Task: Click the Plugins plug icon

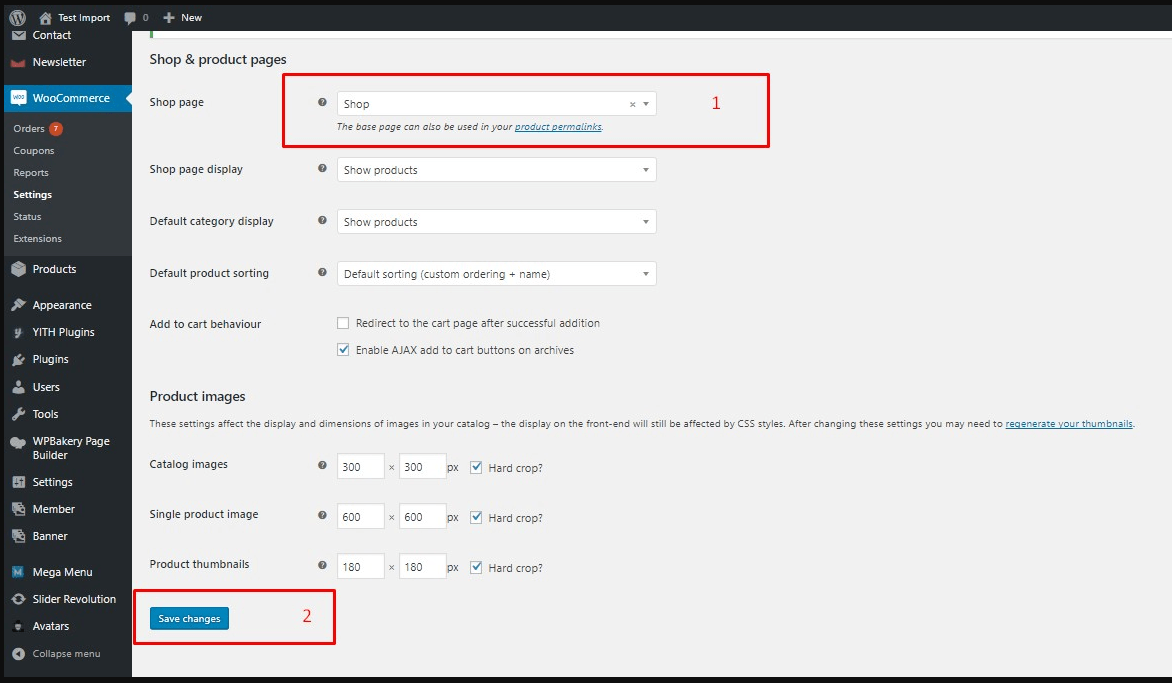Action: [19, 359]
